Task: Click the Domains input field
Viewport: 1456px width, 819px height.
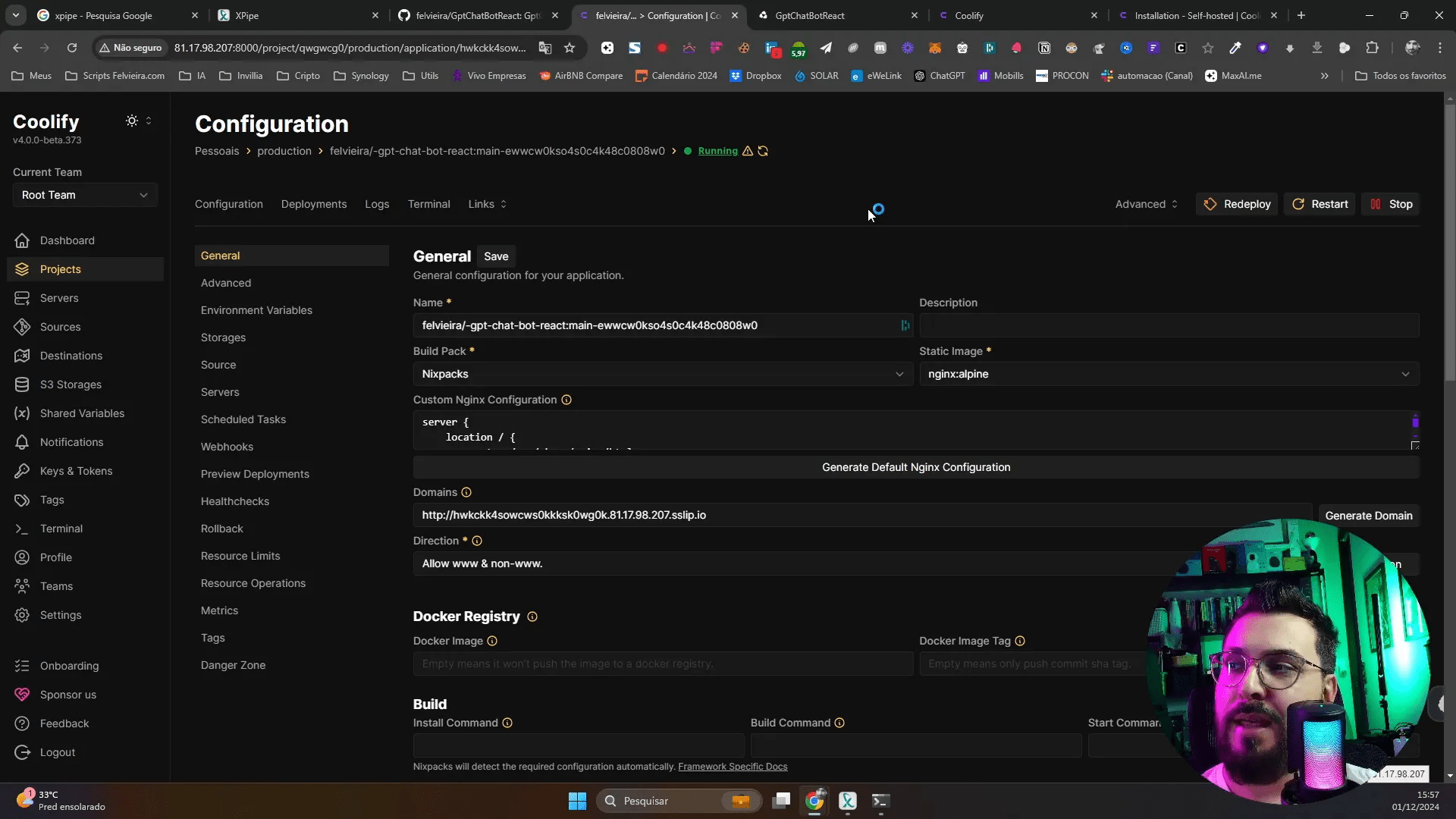Action: pos(862,515)
